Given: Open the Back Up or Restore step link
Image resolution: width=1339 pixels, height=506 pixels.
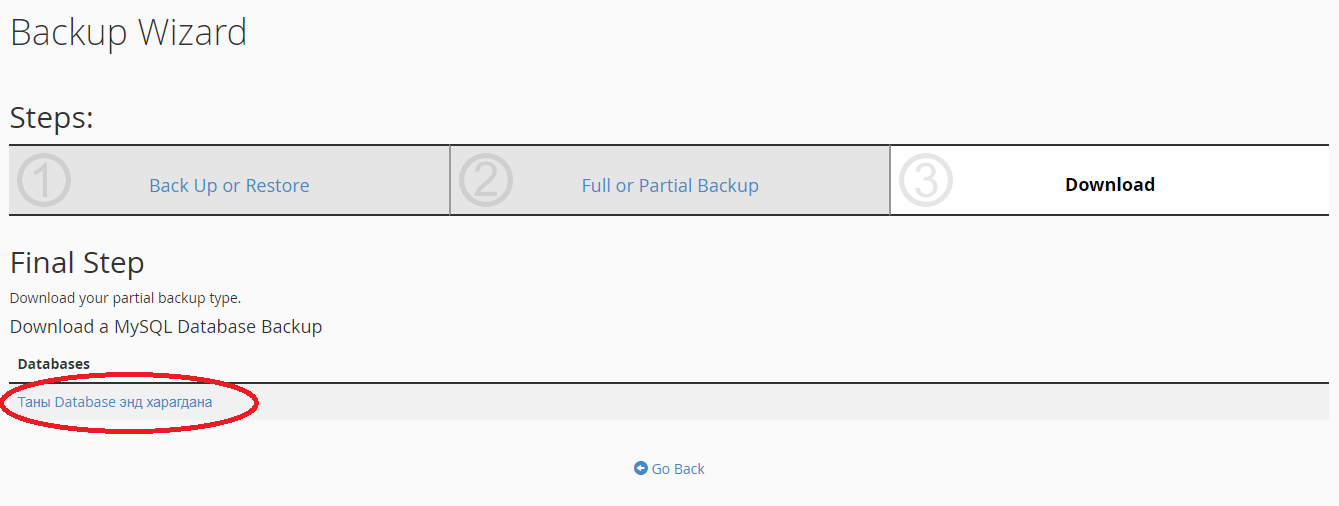Looking at the screenshot, I should coord(229,185).
